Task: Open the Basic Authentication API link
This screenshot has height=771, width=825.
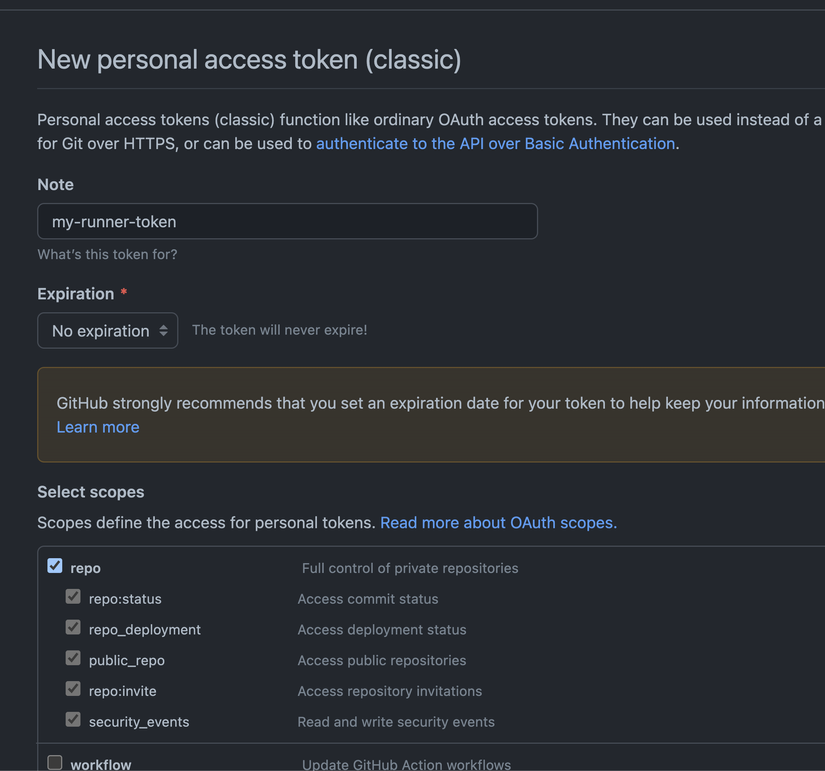Action: point(495,144)
